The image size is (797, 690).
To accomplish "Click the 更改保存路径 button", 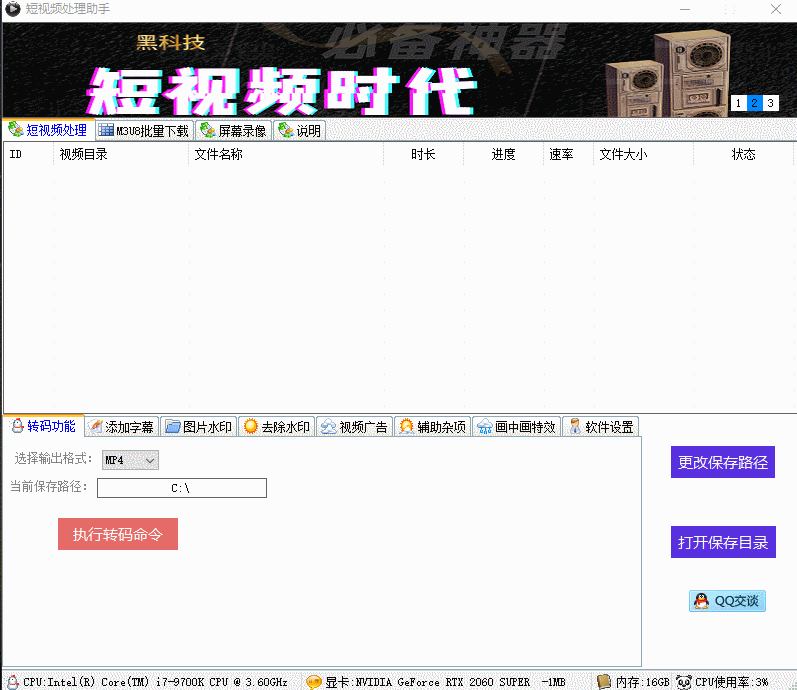I will [723, 462].
